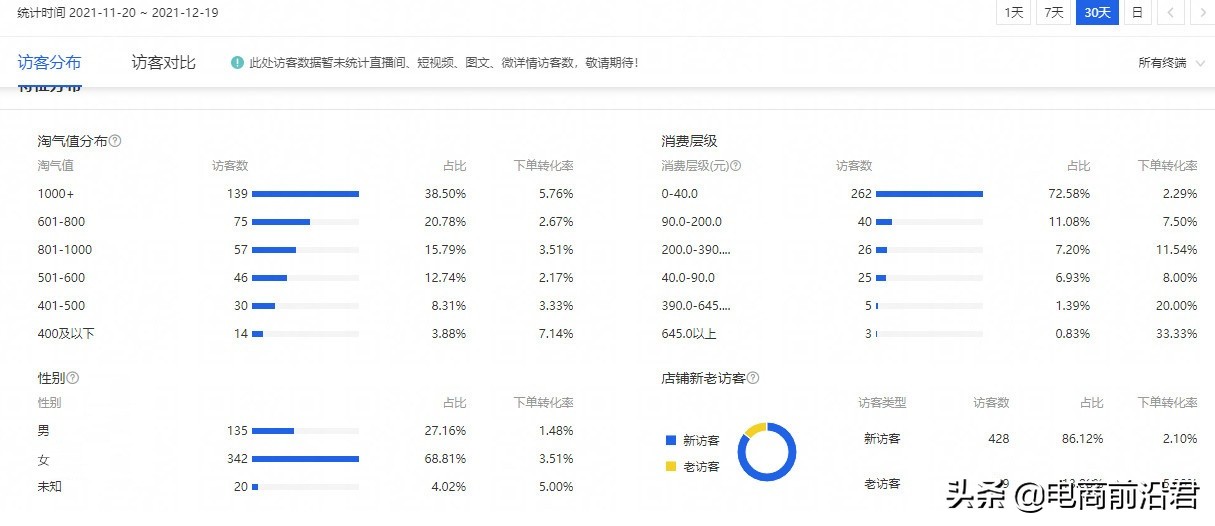The width and height of the screenshot is (1215, 526).
Task: Open the 所有终端 dropdown
Action: pyautogui.click(x=1169, y=63)
